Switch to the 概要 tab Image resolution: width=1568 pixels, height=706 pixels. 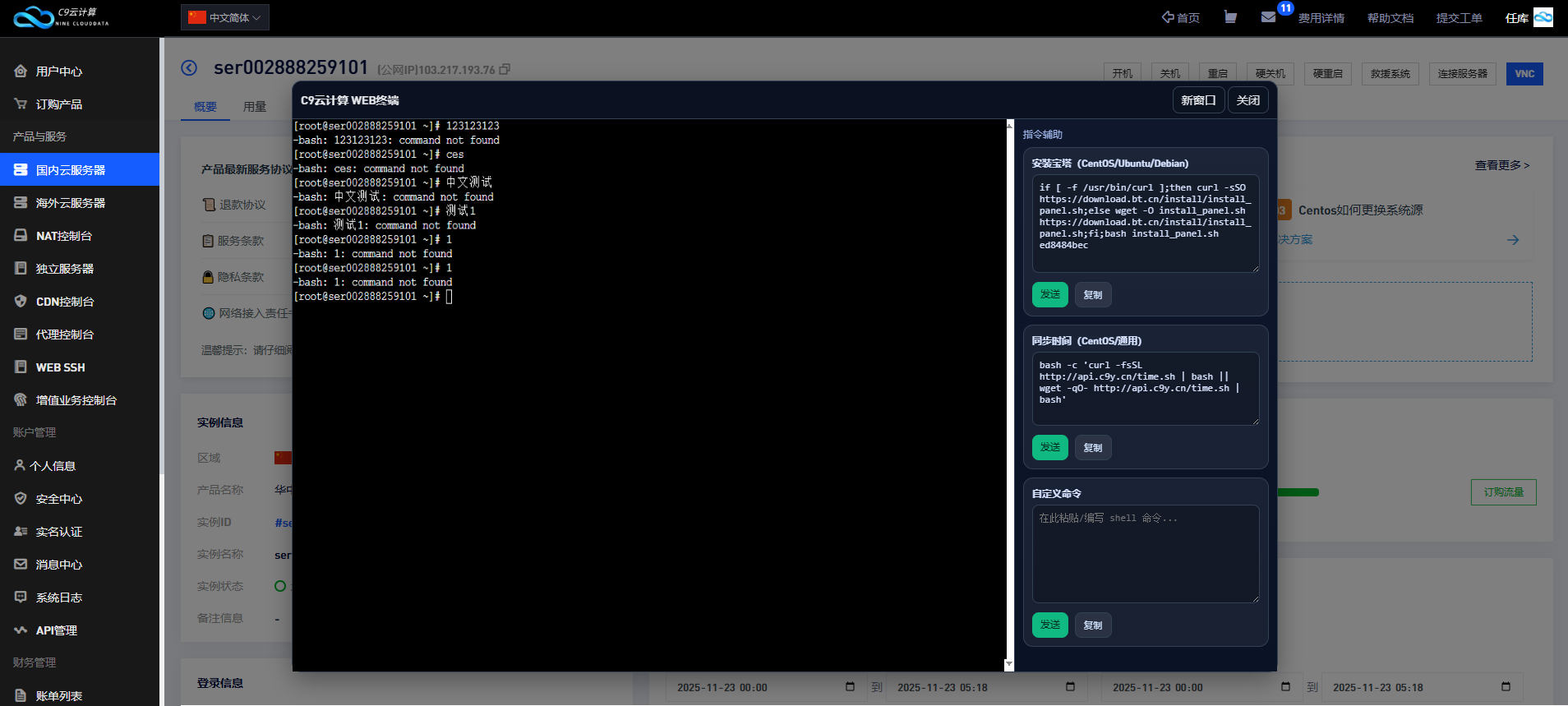205,107
